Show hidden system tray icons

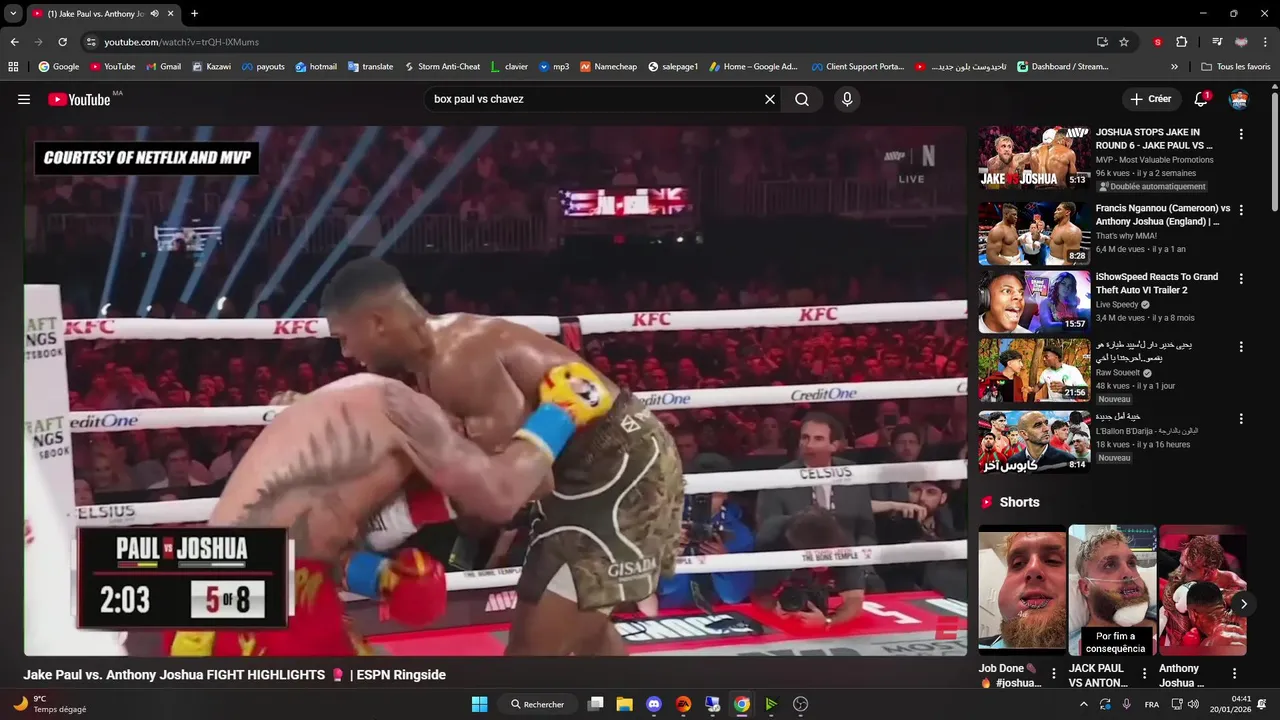(x=1084, y=704)
